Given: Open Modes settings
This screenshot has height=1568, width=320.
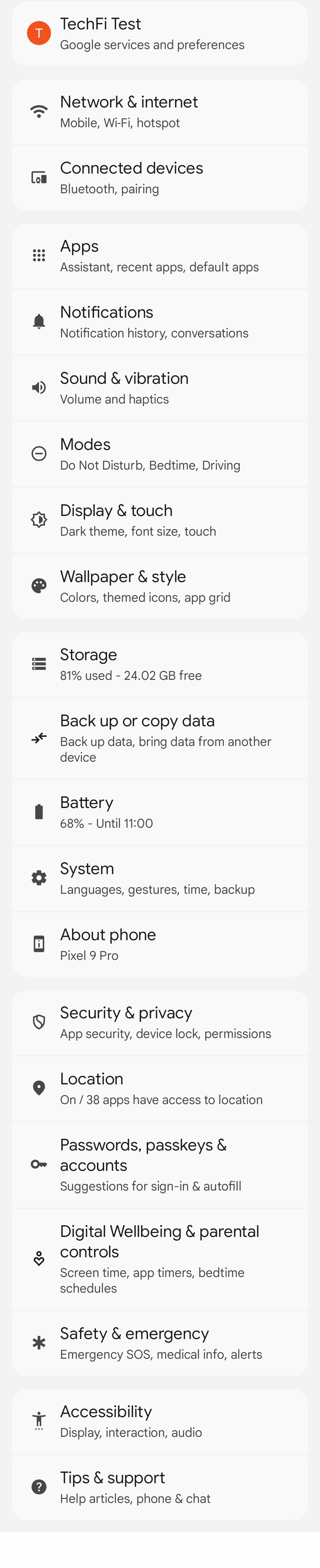Looking at the screenshot, I should pyautogui.click(x=160, y=454).
